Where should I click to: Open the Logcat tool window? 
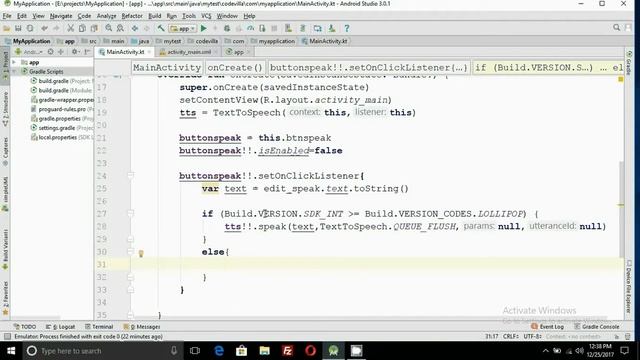pyautogui.click(x=61, y=327)
